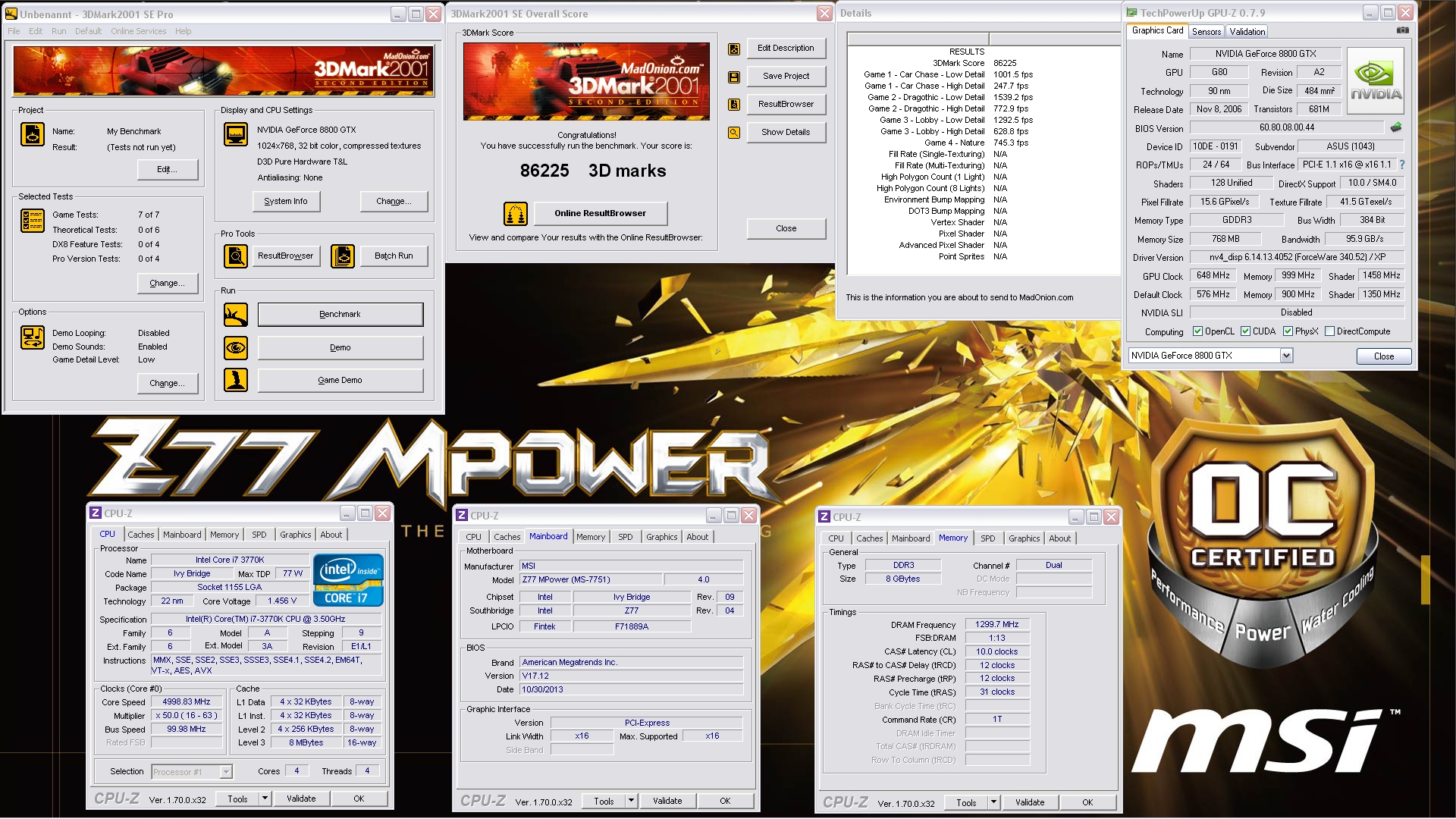The image size is (1456, 819).
Task: Open the File menu in 3DMark2001
Action: 14,31
